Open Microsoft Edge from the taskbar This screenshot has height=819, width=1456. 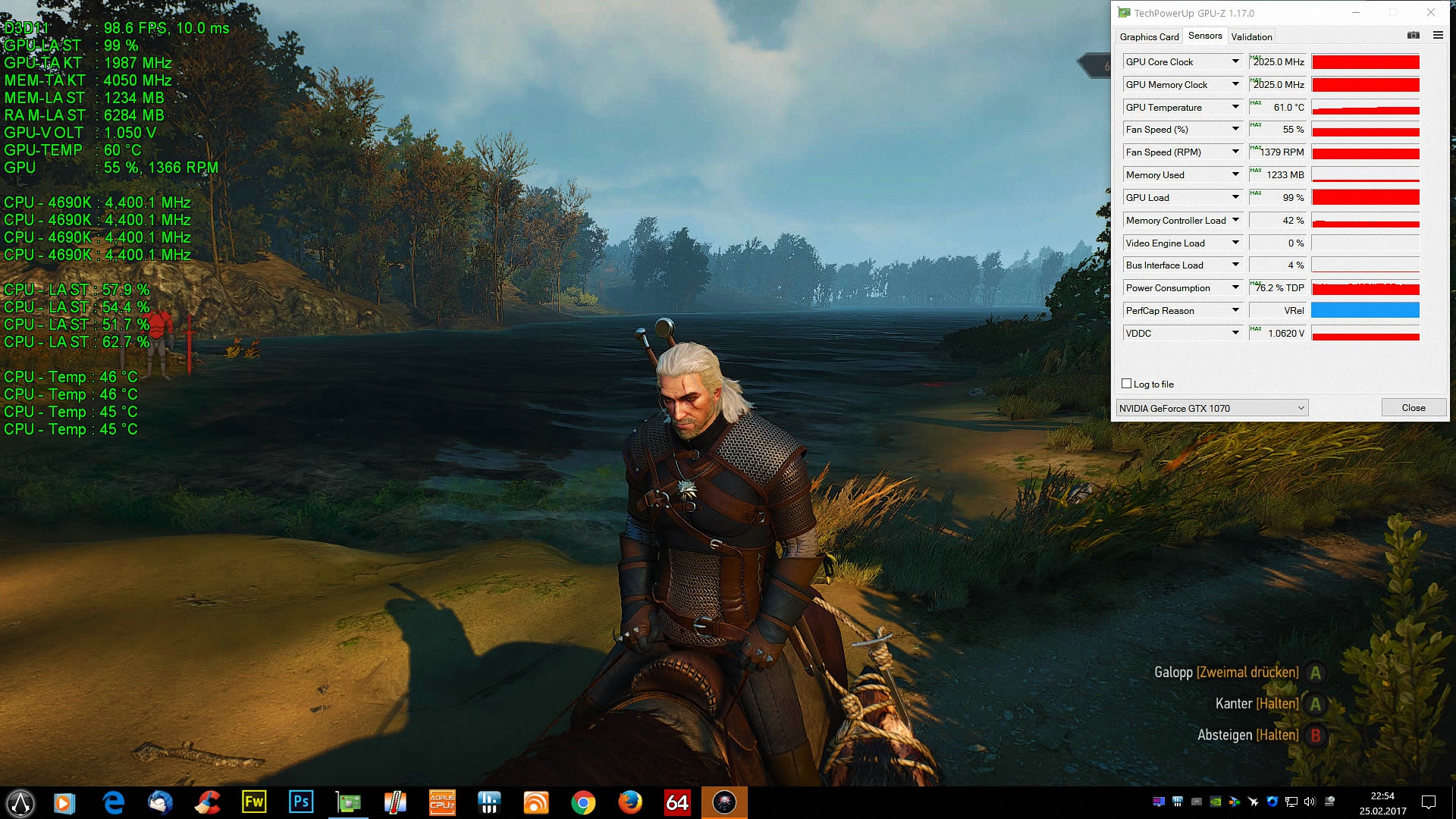[x=114, y=802]
